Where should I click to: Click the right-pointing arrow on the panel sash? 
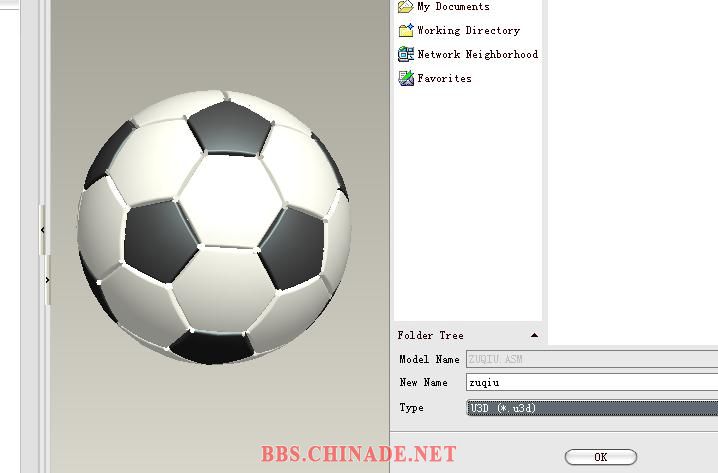48,280
